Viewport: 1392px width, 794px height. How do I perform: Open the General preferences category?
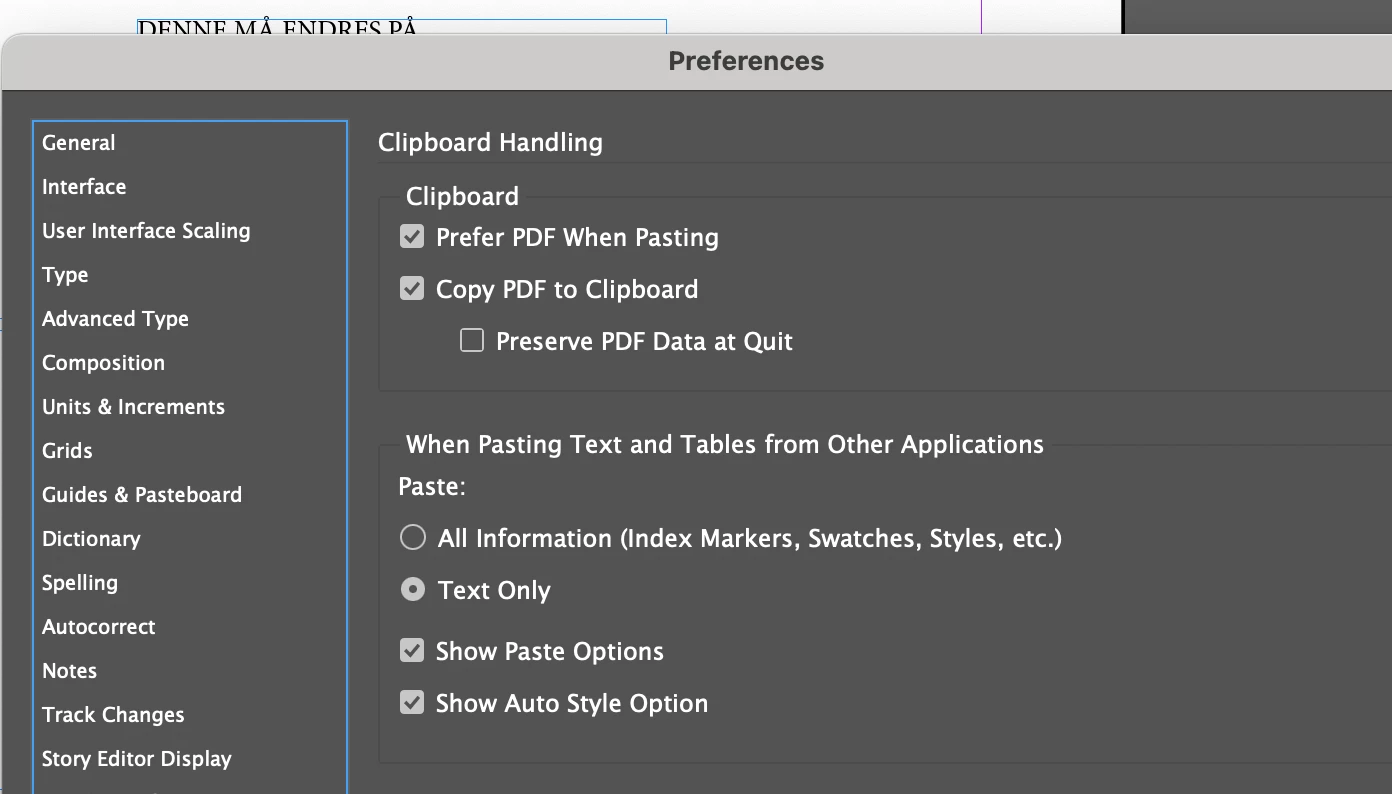[79, 143]
